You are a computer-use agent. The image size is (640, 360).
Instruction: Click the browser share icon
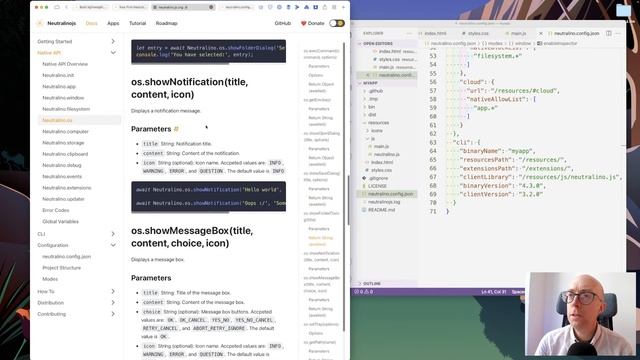pos(325,7)
